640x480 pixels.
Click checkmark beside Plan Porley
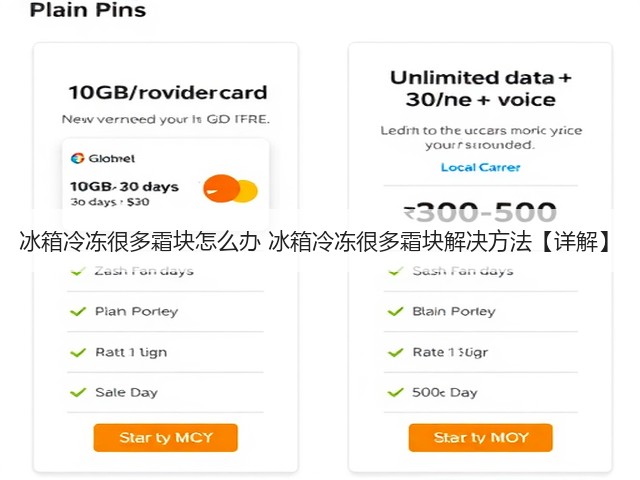pos(78,312)
